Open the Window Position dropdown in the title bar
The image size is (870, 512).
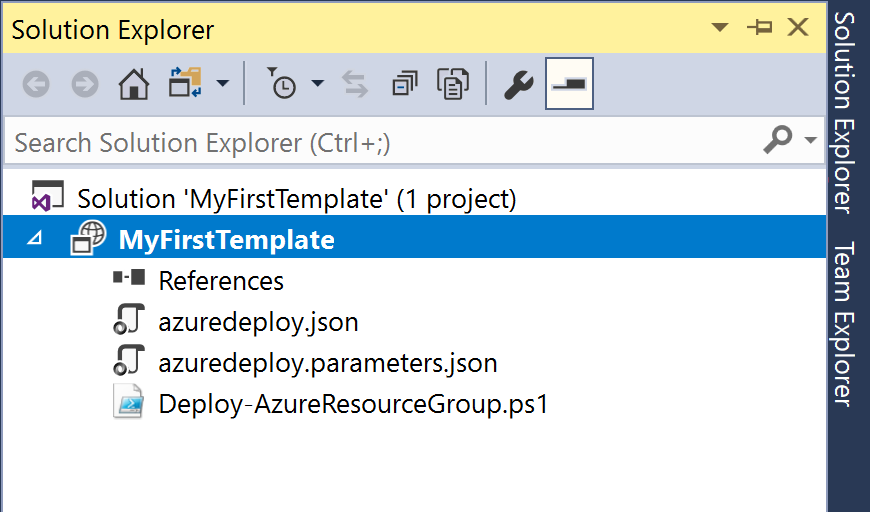pos(720,27)
